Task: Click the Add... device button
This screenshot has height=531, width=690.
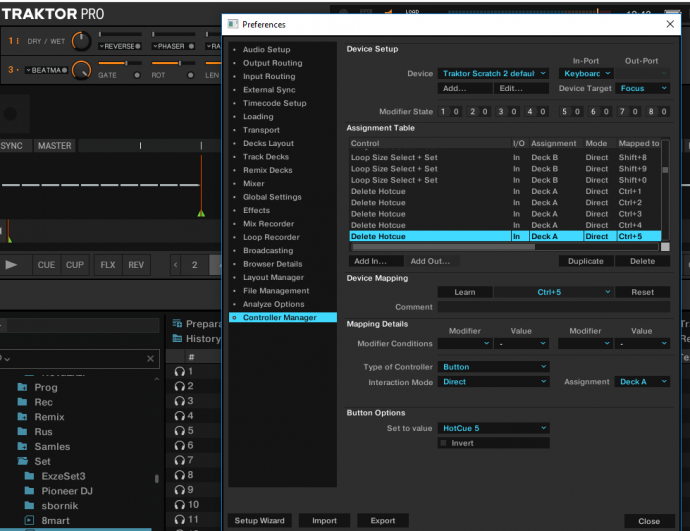Action: (x=465, y=88)
